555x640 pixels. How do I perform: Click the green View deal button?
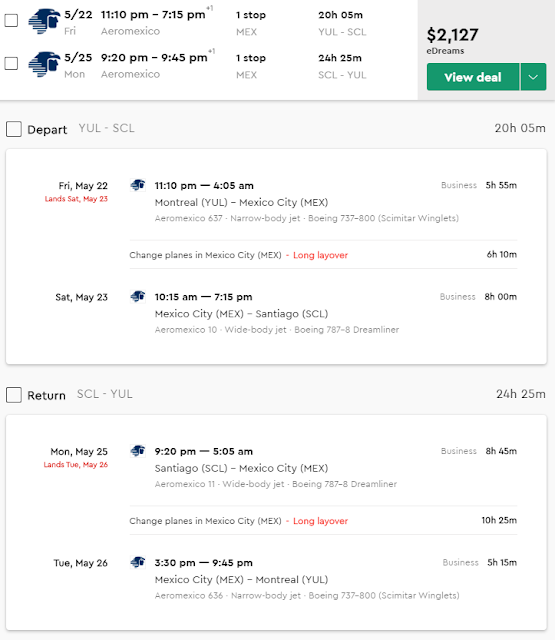point(473,77)
